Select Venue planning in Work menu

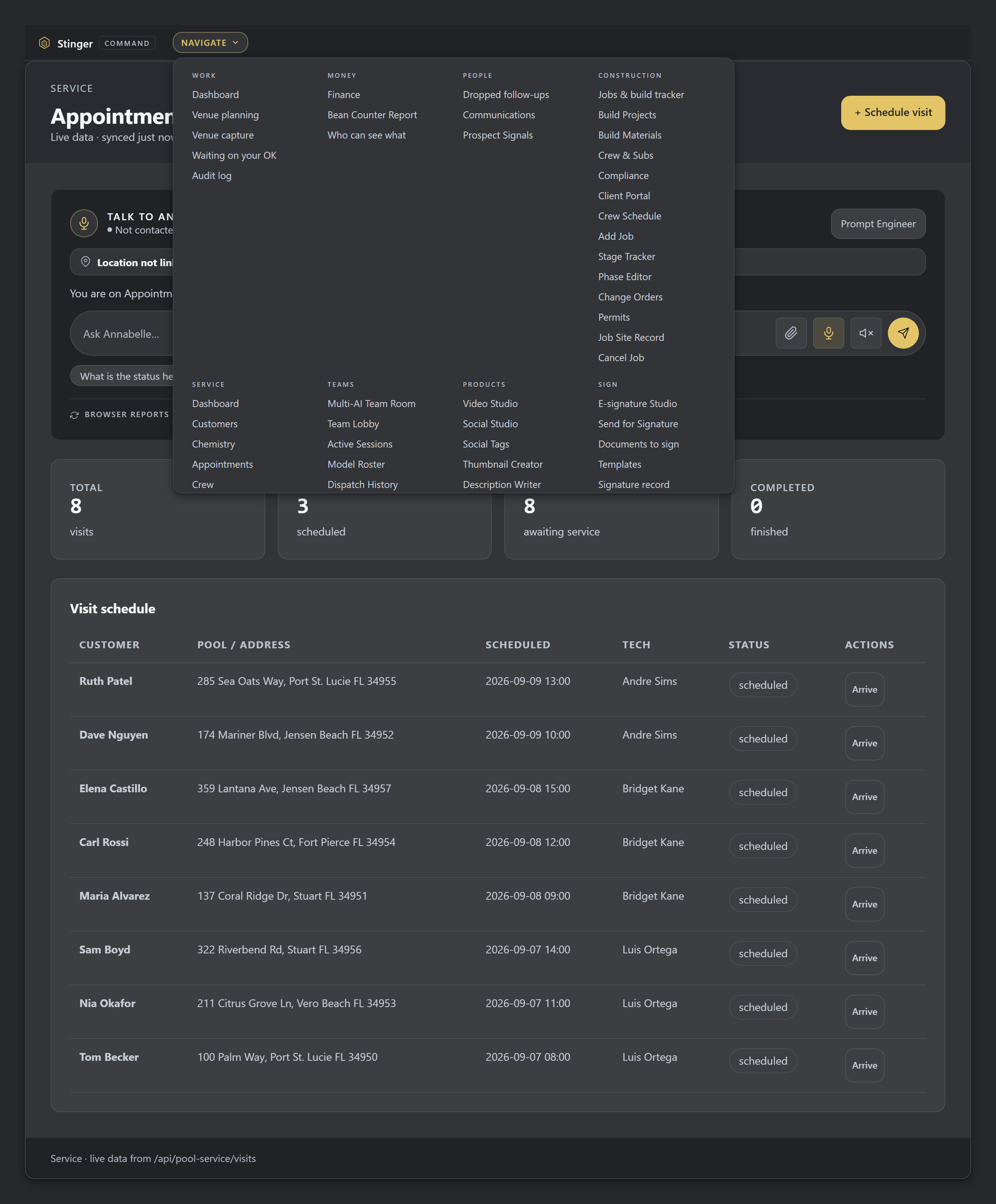point(225,115)
